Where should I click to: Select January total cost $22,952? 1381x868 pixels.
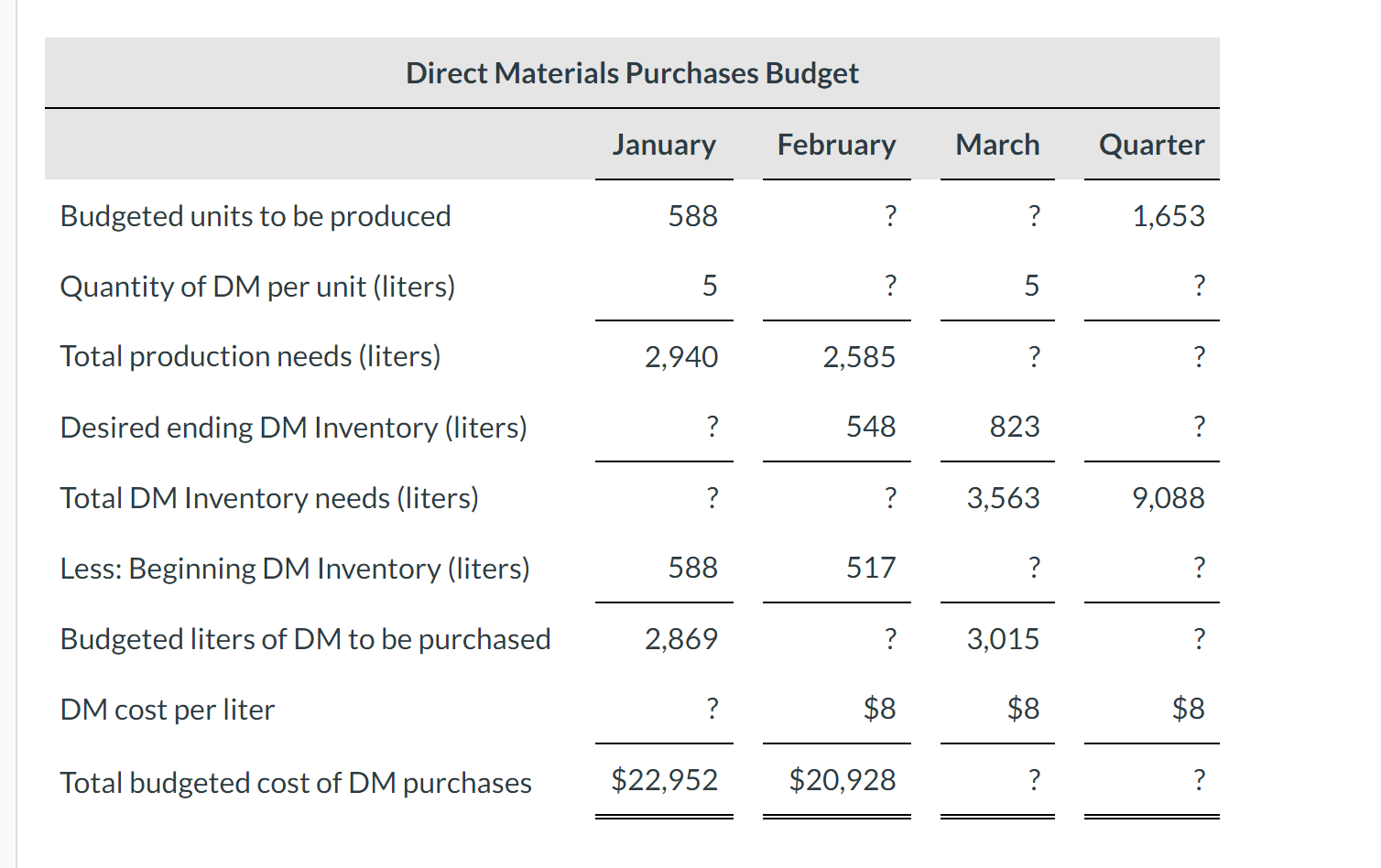pos(665,780)
